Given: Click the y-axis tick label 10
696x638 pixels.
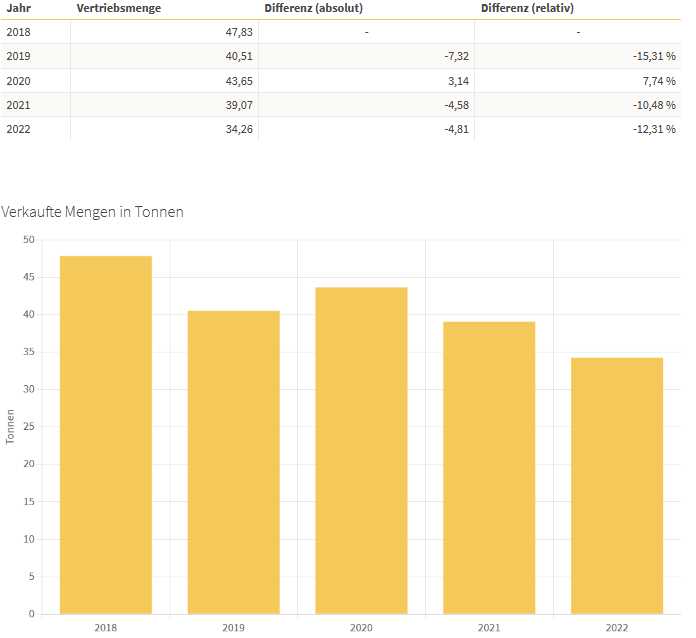Looking at the screenshot, I should pos(29,539).
